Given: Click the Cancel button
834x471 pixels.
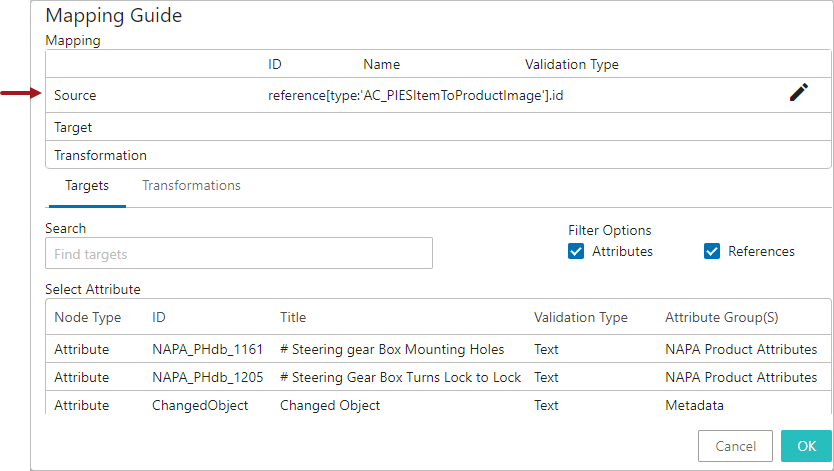Looking at the screenshot, I should pos(735,446).
